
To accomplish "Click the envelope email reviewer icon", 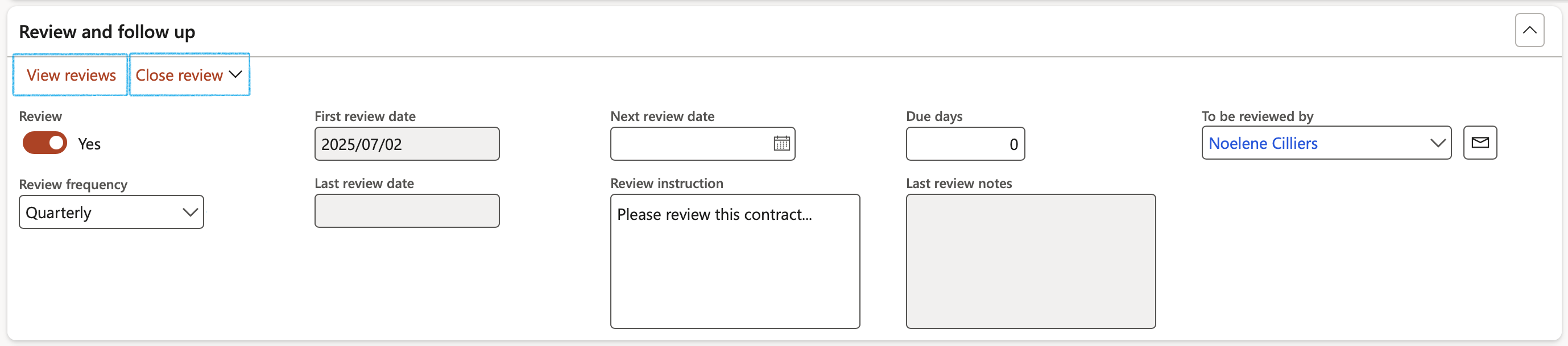I will (1480, 143).
